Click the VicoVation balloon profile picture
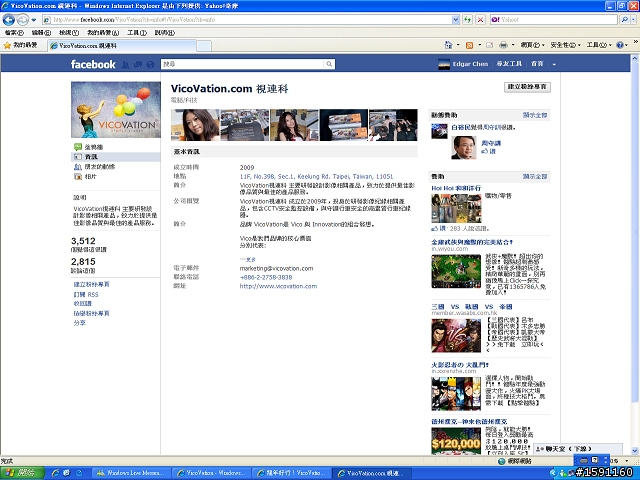Screen dimensions: 640x480 [116, 109]
